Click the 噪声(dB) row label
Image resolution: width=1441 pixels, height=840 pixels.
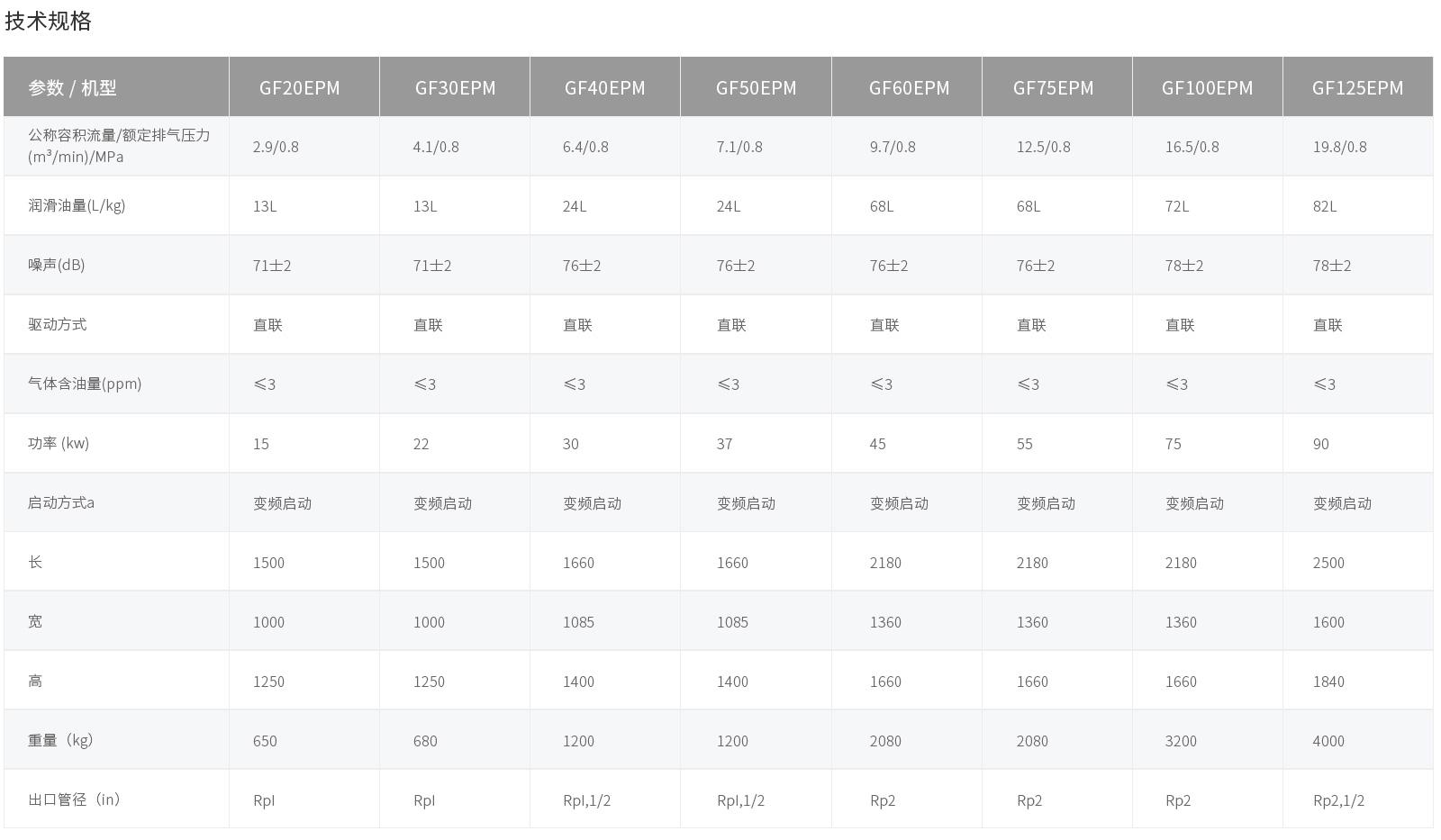click(57, 266)
